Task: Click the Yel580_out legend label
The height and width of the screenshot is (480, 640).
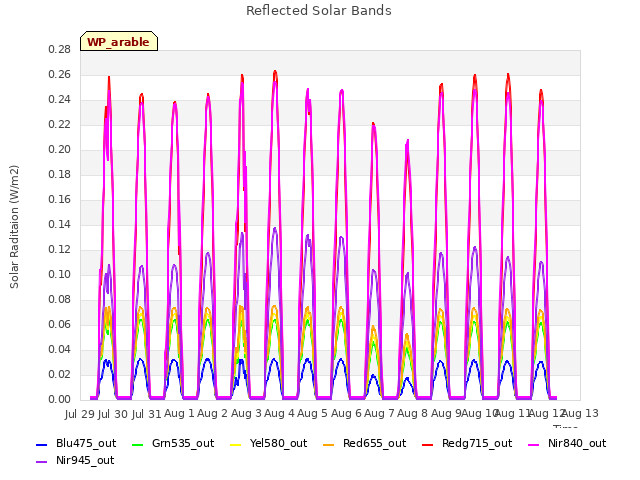Action: [x=278, y=443]
